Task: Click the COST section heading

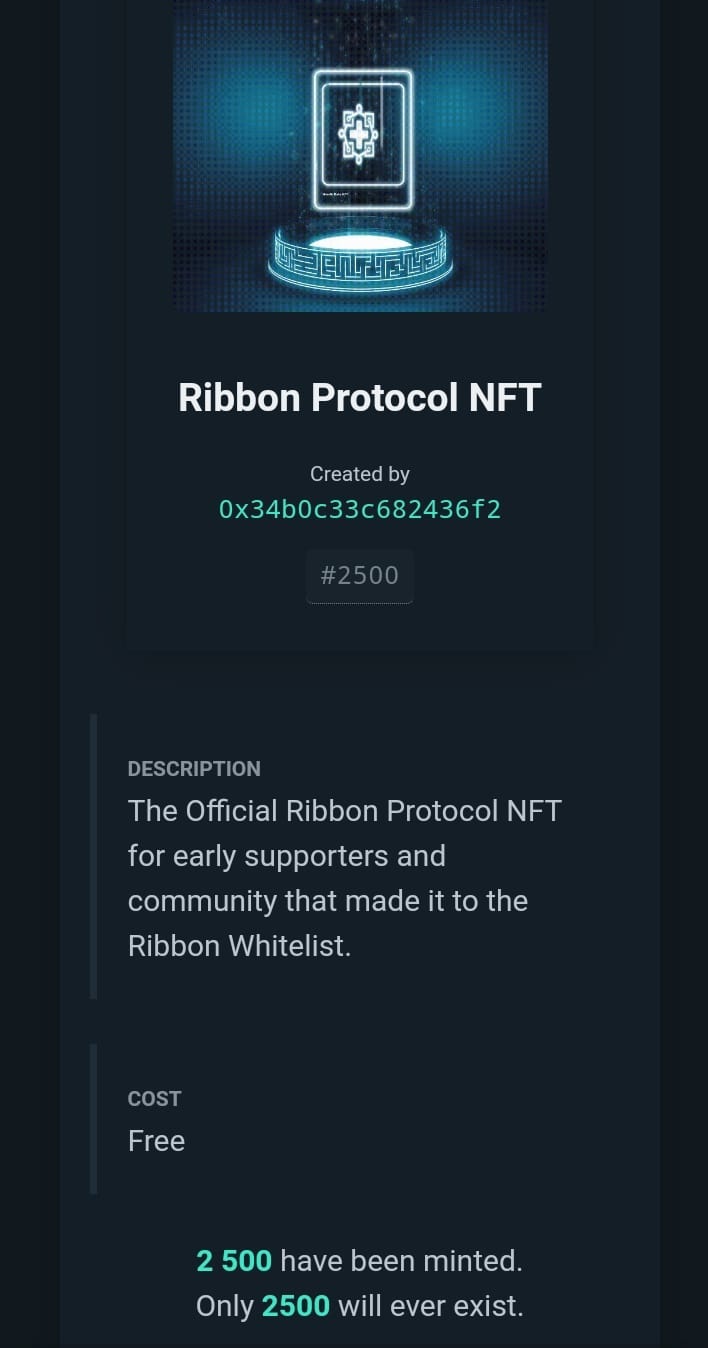Action: click(x=154, y=1098)
